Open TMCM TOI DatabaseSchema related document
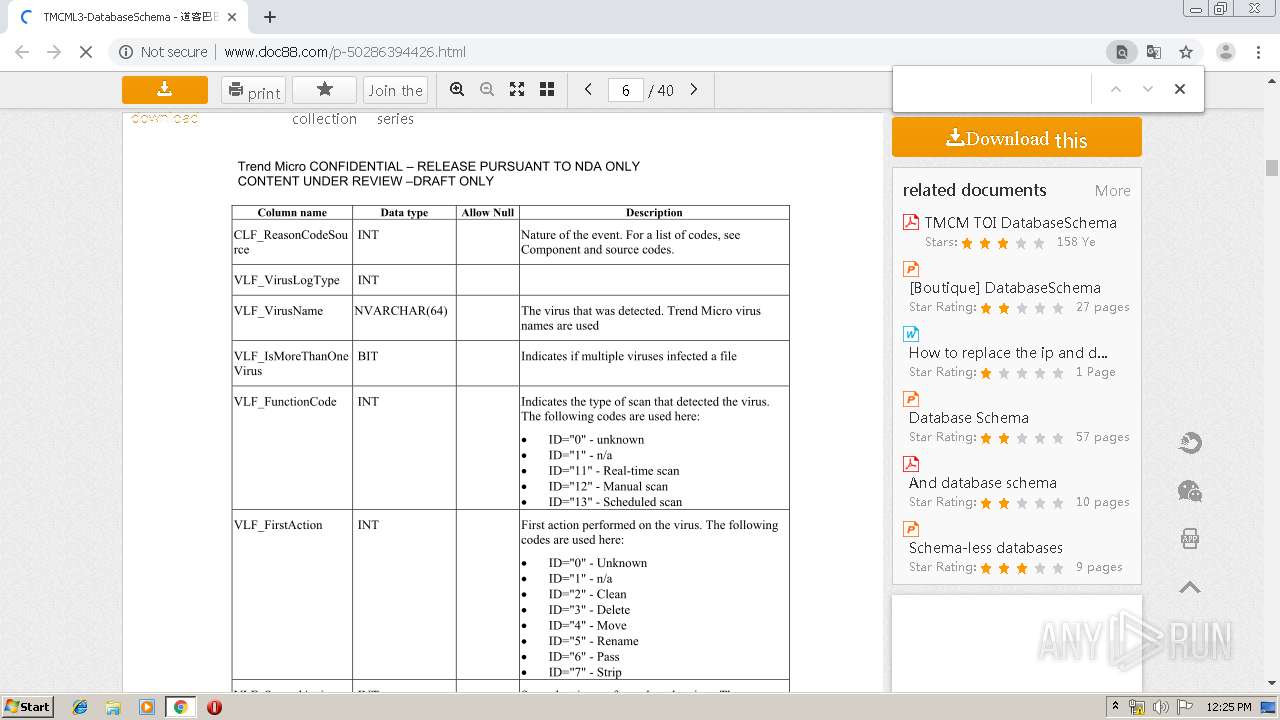 [1020, 223]
